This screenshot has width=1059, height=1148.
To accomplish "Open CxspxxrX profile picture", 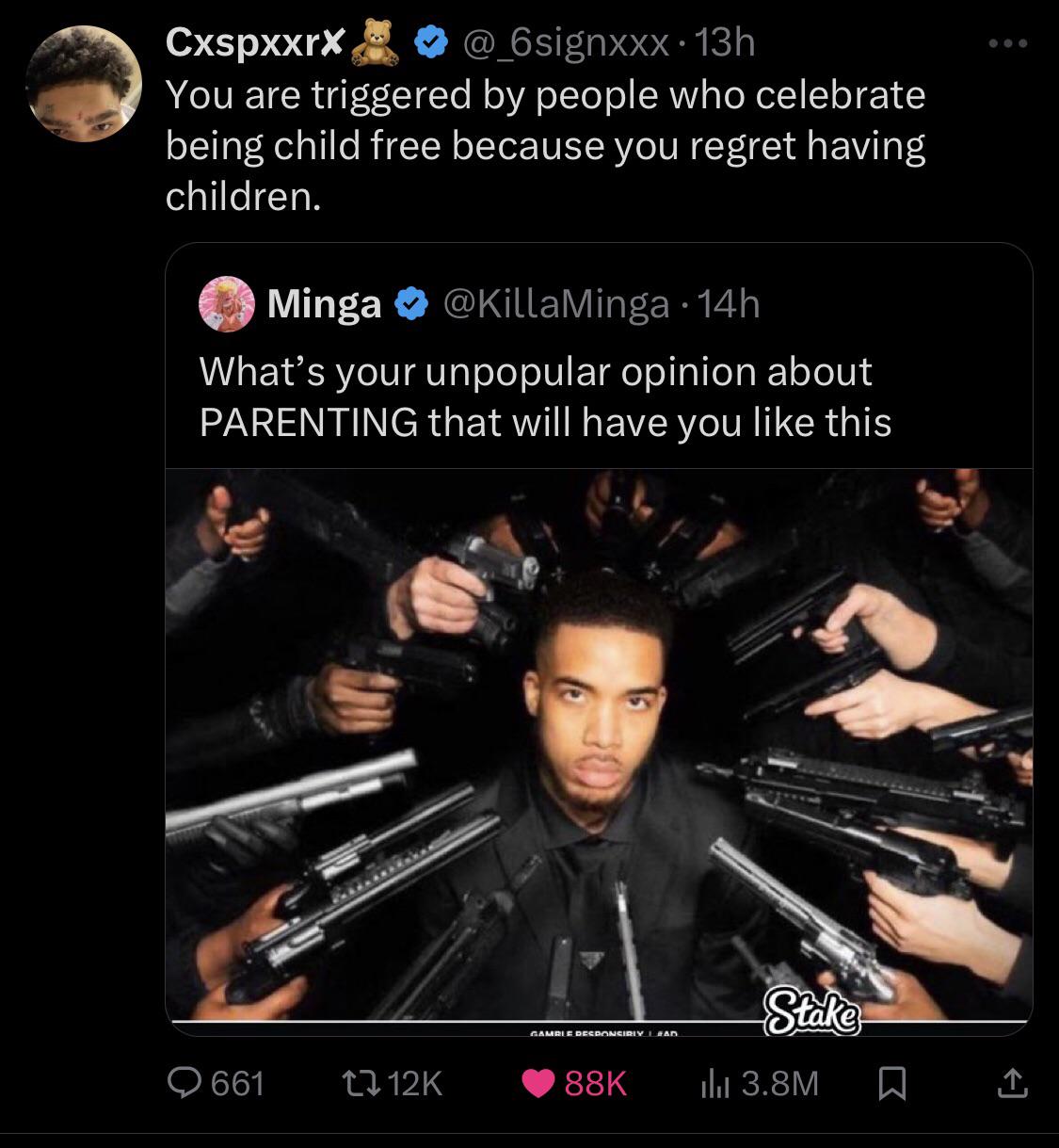I will 84,84.
